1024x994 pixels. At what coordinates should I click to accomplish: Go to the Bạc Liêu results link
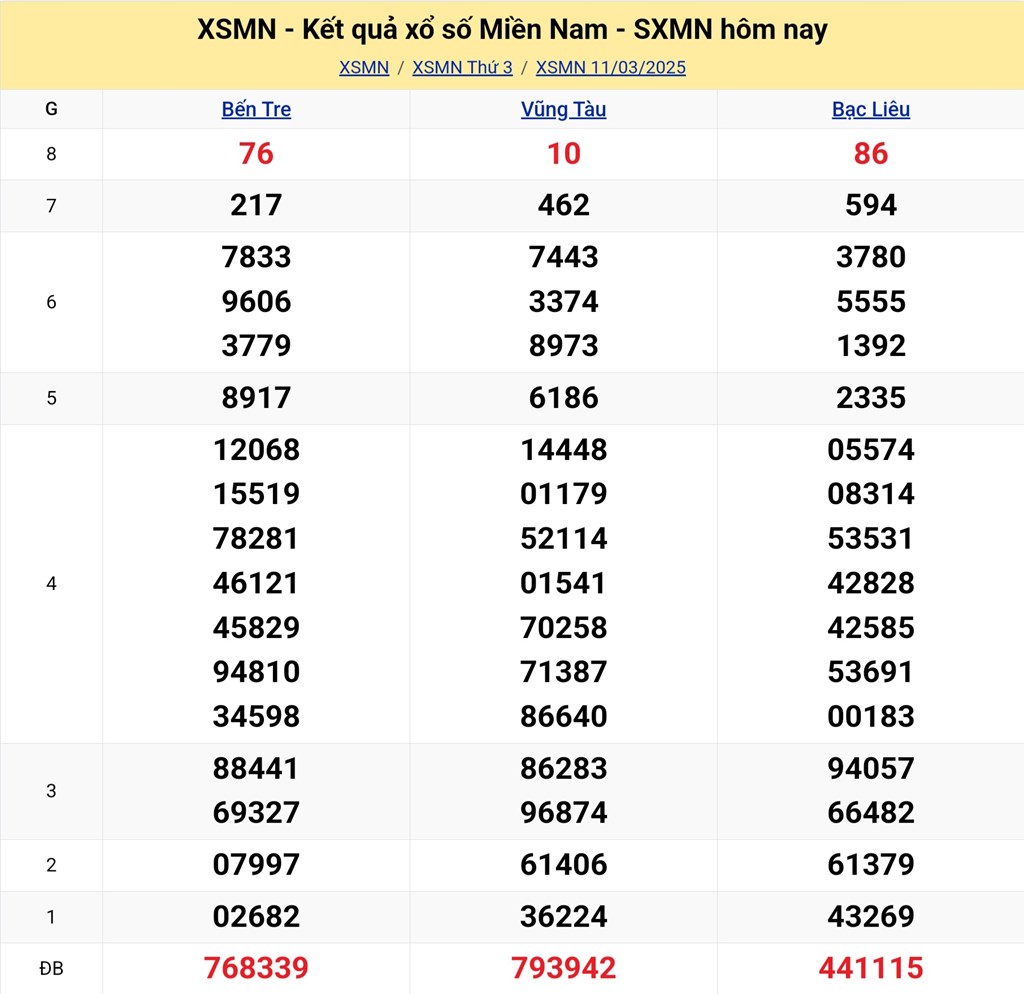(x=871, y=110)
